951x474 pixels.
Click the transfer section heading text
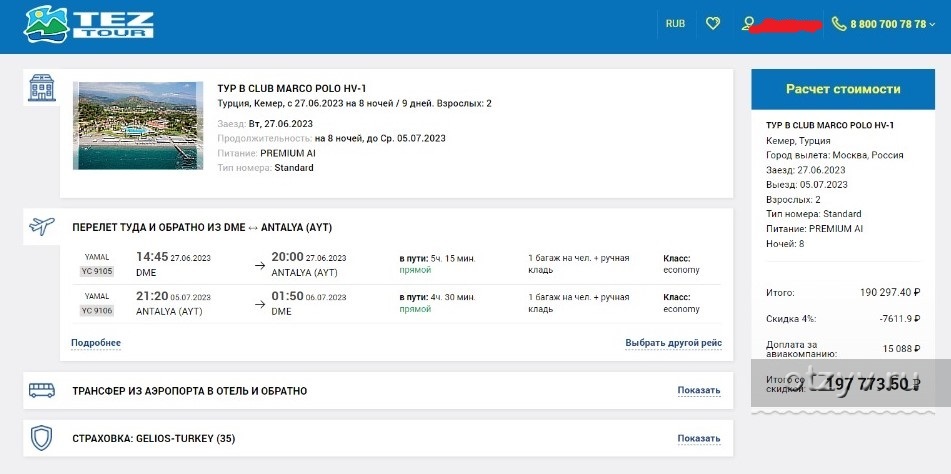pos(189,391)
